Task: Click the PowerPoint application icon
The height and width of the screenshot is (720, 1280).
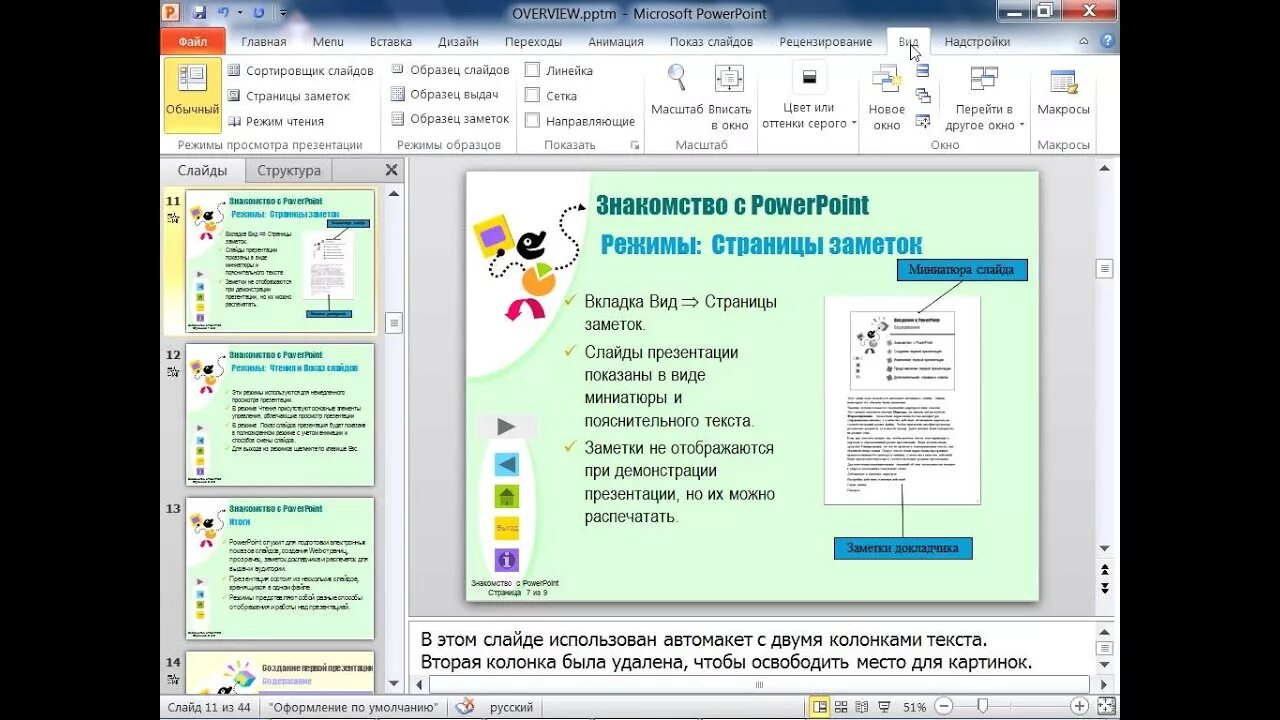Action: (170, 13)
